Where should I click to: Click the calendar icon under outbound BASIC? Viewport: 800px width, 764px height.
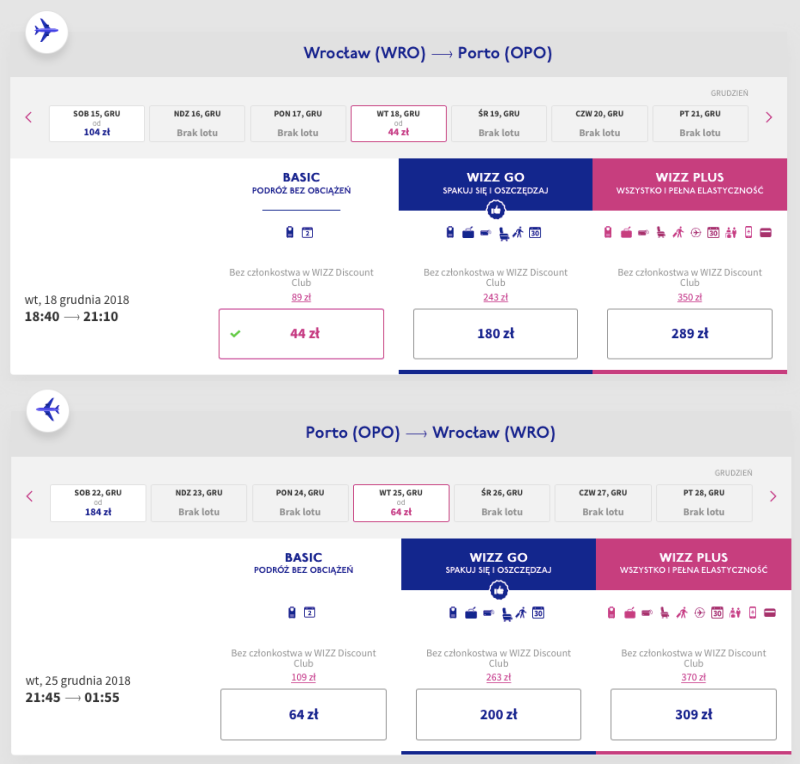(308, 233)
